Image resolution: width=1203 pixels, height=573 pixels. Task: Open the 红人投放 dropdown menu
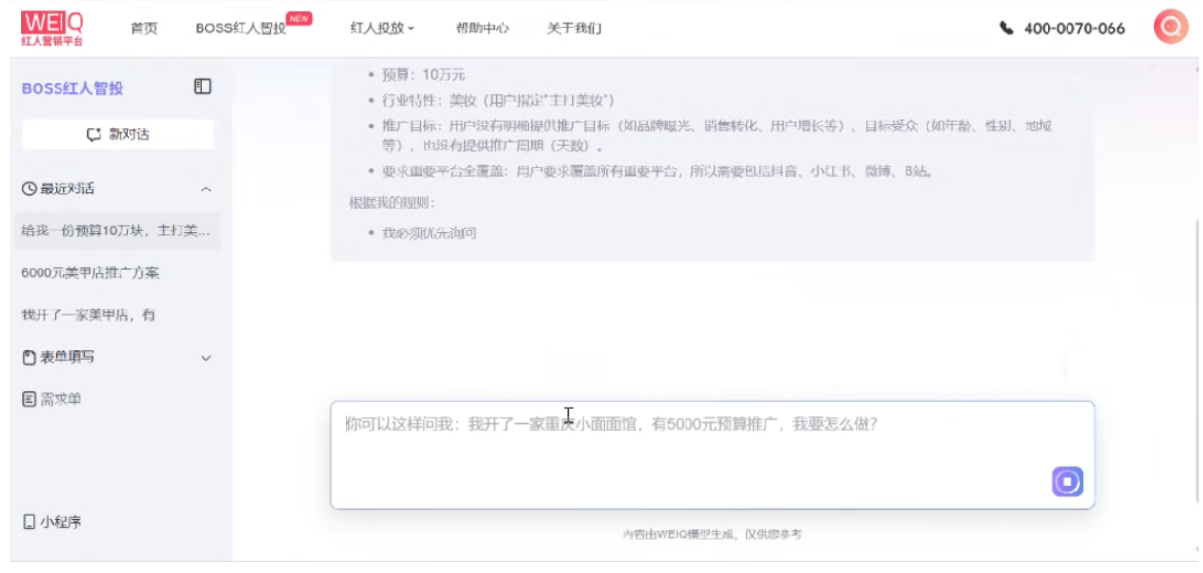pos(382,28)
